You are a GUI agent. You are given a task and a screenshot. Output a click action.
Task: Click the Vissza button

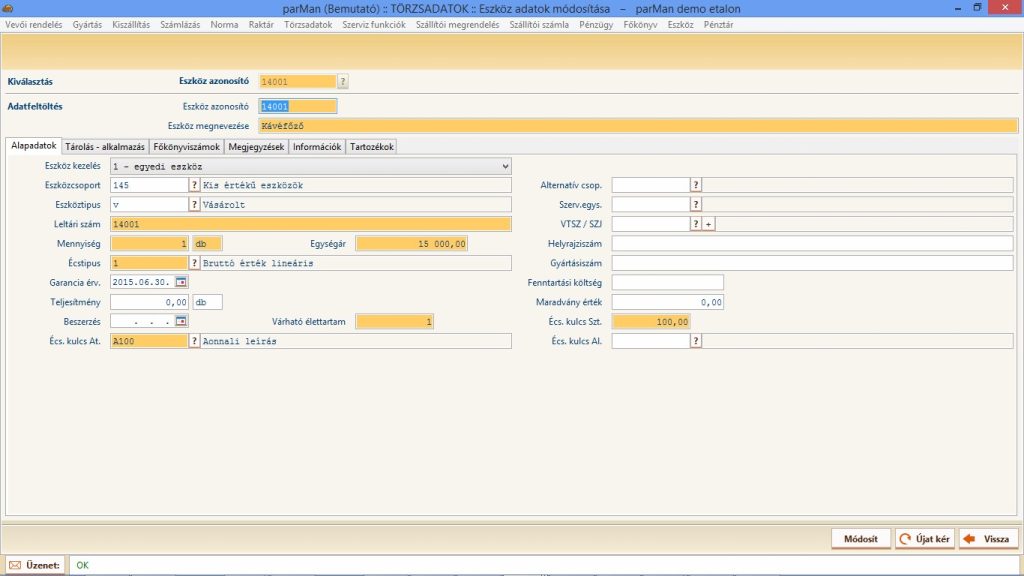(989, 539)
